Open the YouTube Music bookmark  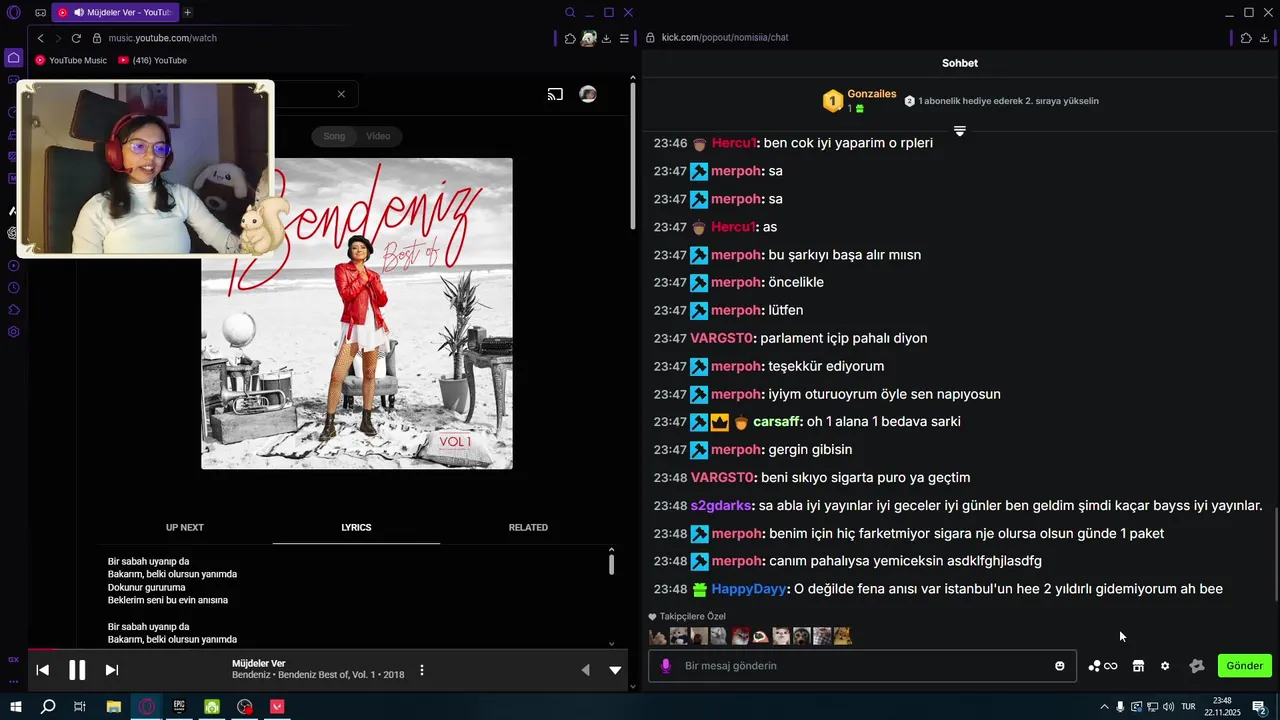point(71,60)
